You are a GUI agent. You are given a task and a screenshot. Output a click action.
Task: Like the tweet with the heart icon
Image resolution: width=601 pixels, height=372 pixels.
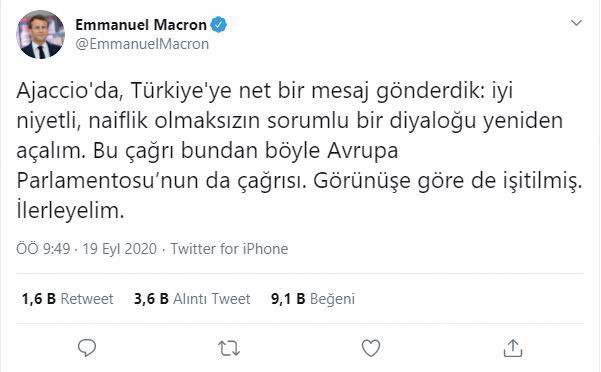point(371,348)
